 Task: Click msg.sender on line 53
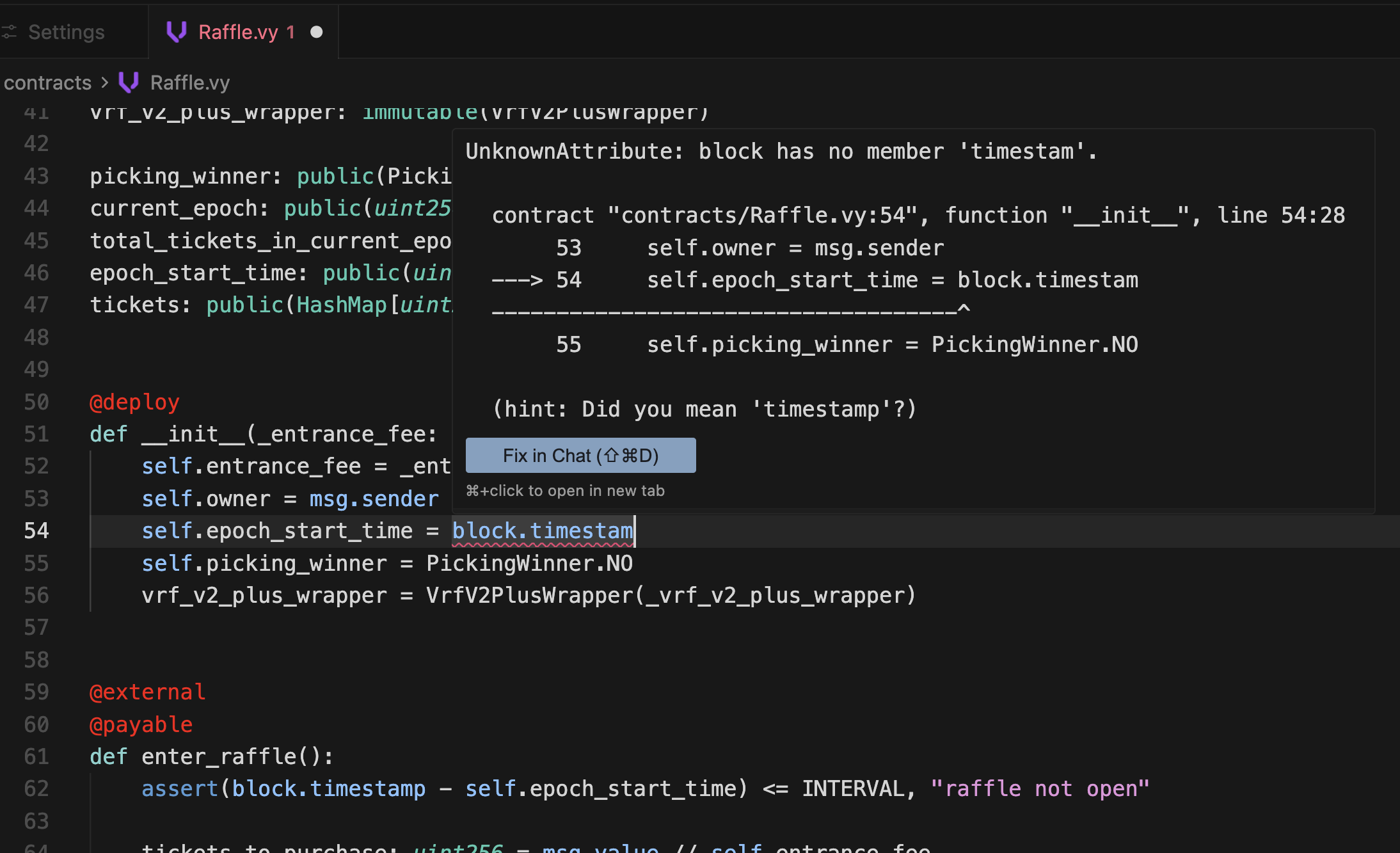pyautogui.click(x=374, y=498)
